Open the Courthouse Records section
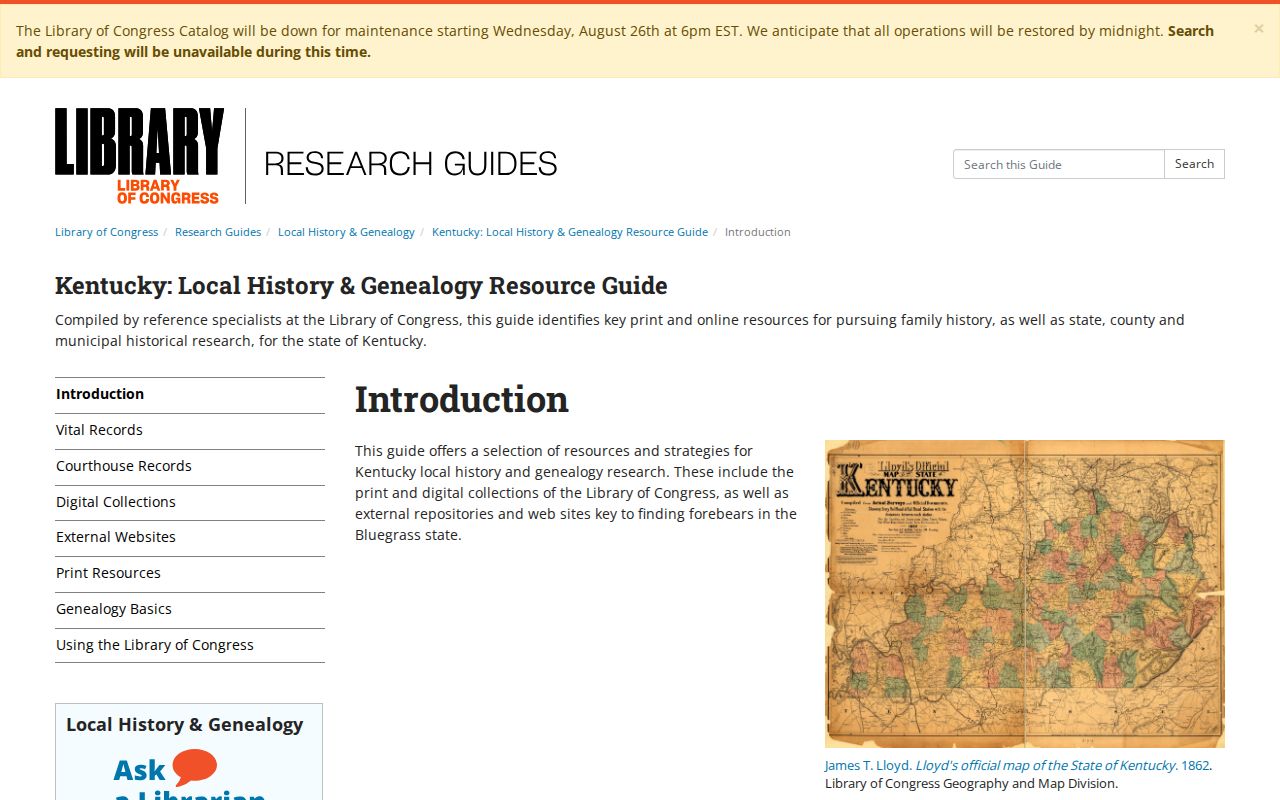Viewport: 1280px width, 800px height. pyautogui.click(x=190, y=466)
